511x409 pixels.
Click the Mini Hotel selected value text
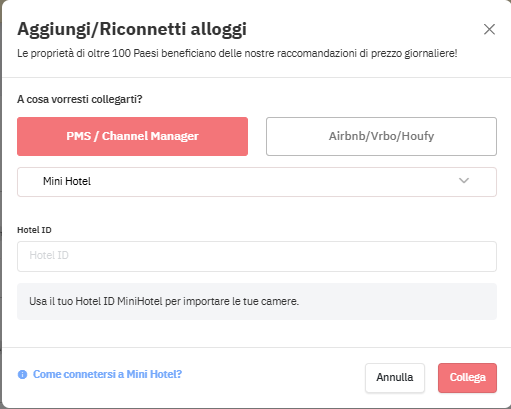point(67,181)
